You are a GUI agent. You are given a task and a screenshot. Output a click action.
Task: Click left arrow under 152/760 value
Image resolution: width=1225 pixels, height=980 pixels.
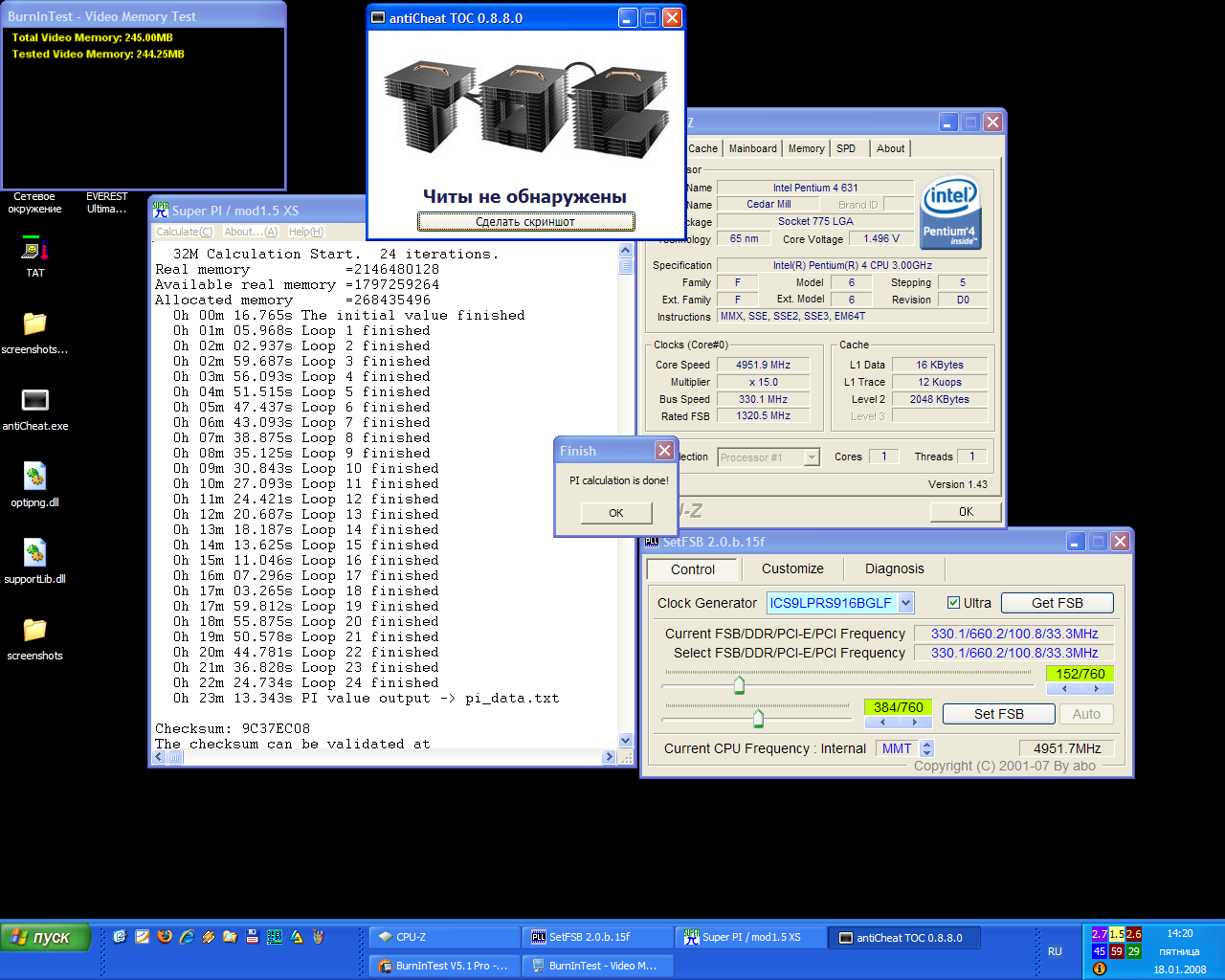point(1063,688)
